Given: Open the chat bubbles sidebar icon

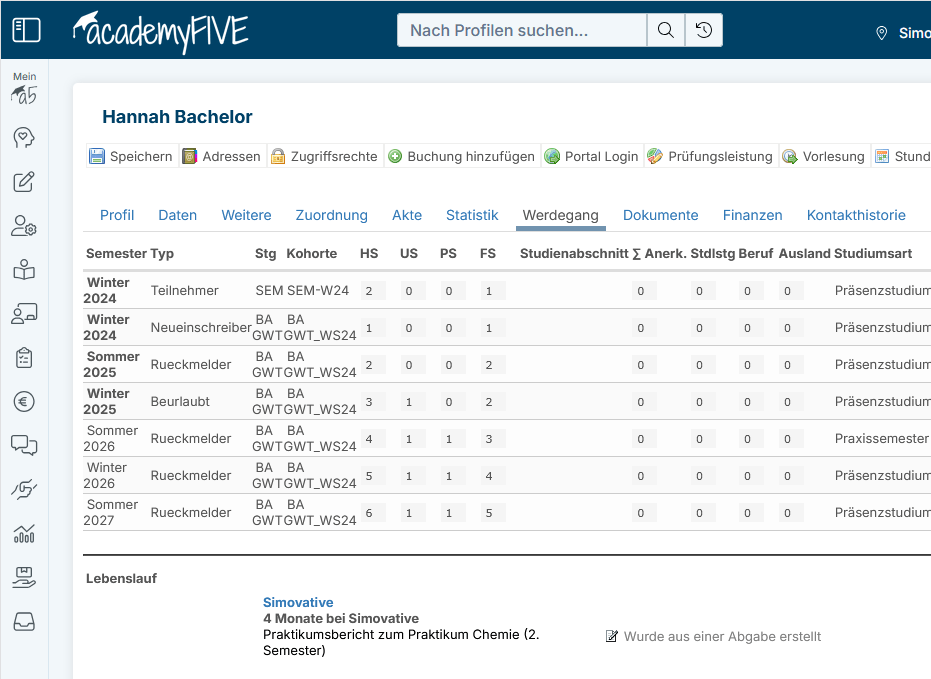Looking at the screenshot, I should pyautogui.click(x=24, y=445).
